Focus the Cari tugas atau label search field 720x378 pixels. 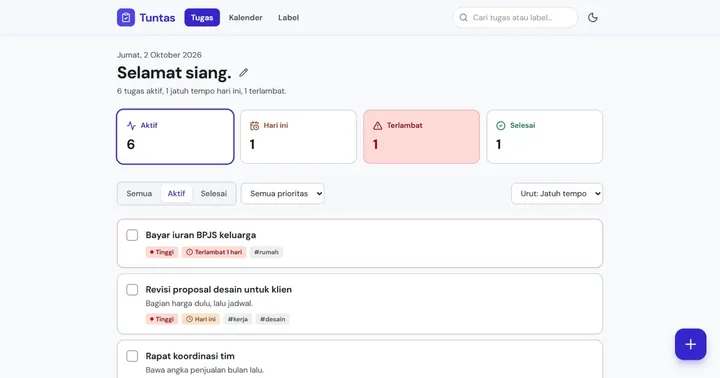(x=515, y=17)
